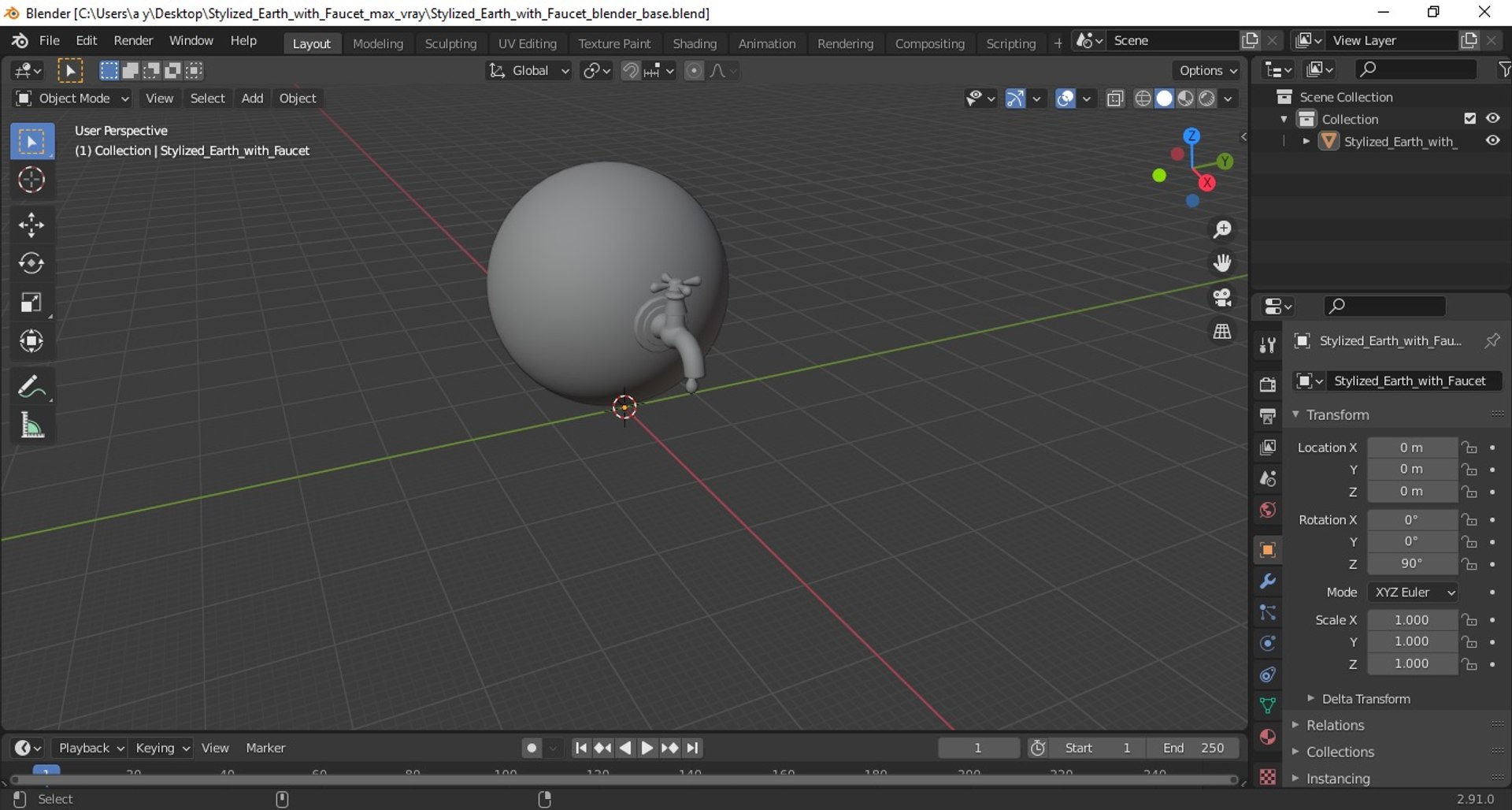1512x810 pixels.
Task: Open the Options dropdown
Action: pyautogui.click(x=1207, y=71)
